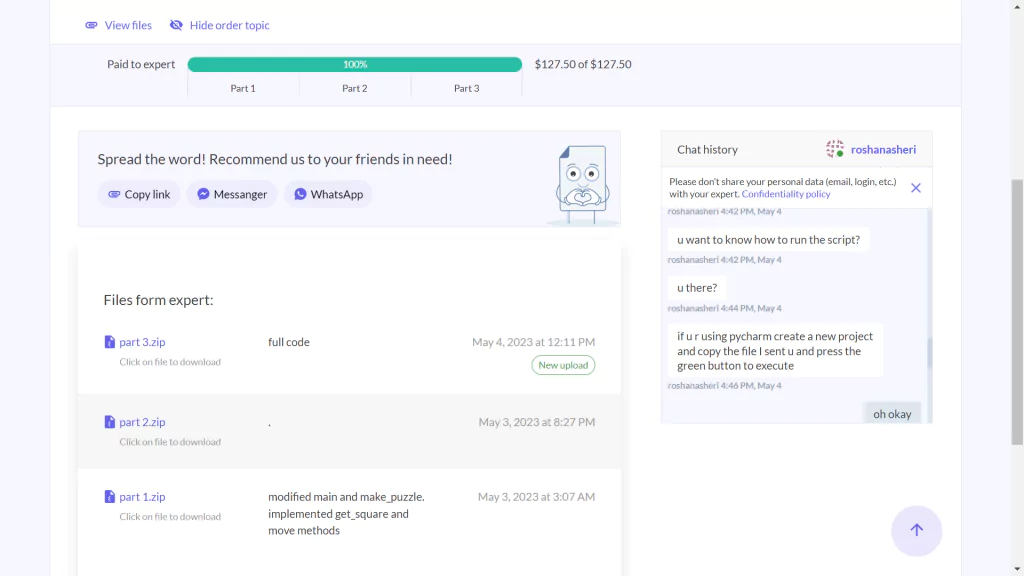
Task: Open the part 3.zip file link
Action: tap(142, 342)
